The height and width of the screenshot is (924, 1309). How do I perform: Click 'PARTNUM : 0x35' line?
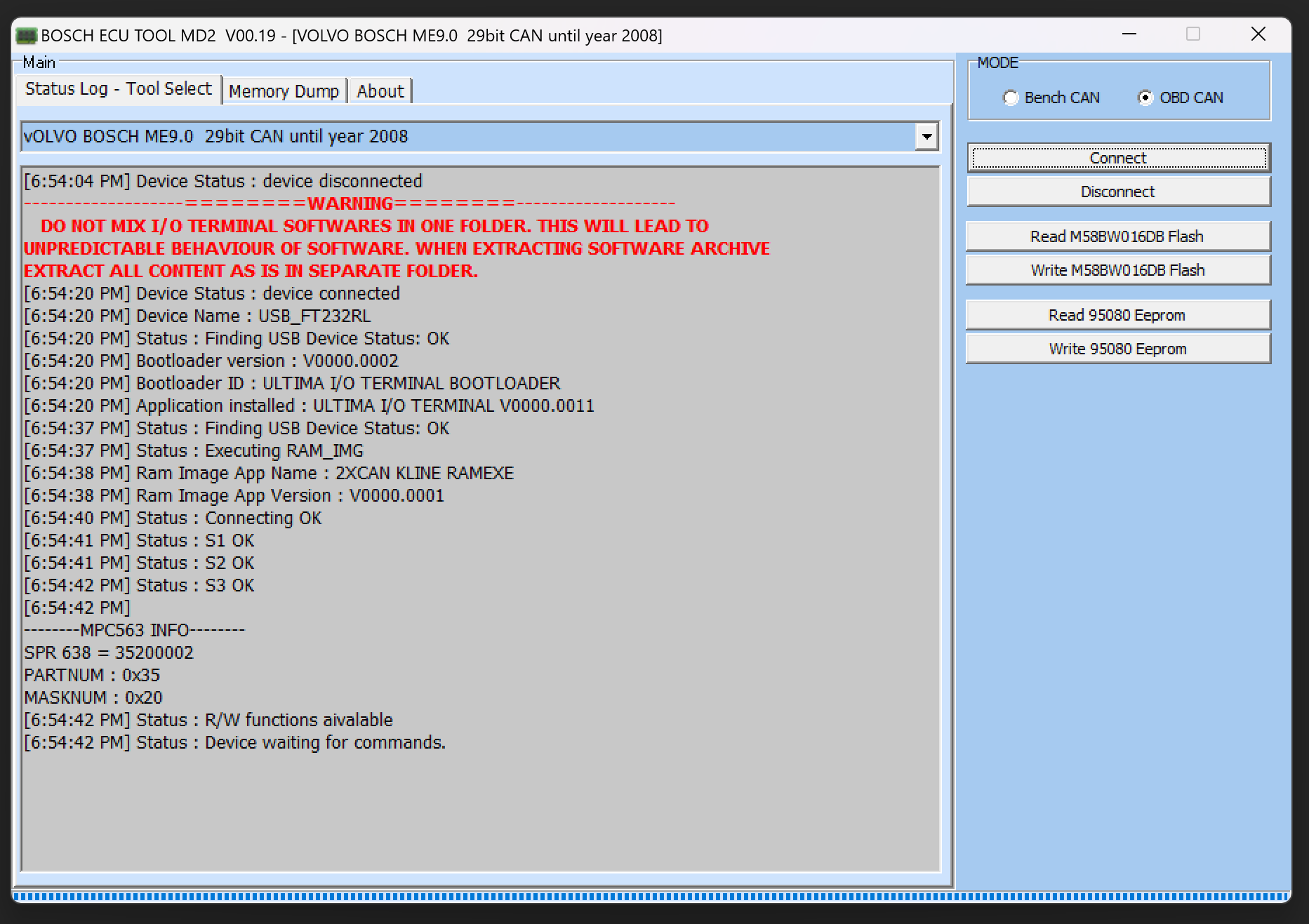point(92,676)
